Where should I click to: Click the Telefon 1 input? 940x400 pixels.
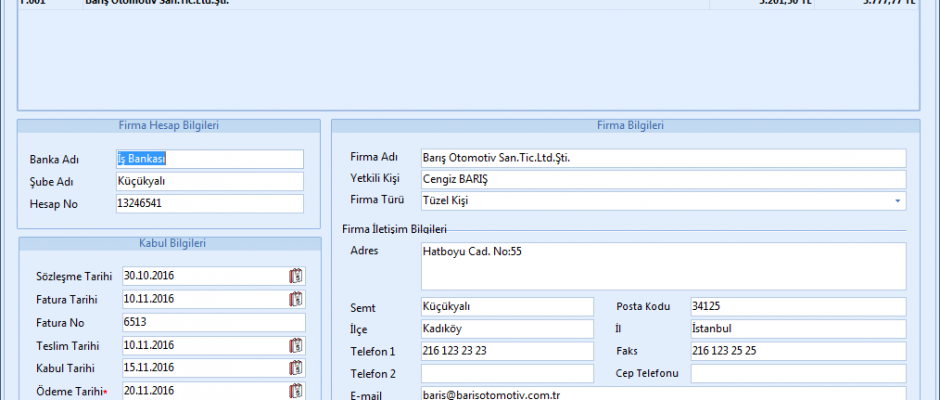(x=509, y=351)
